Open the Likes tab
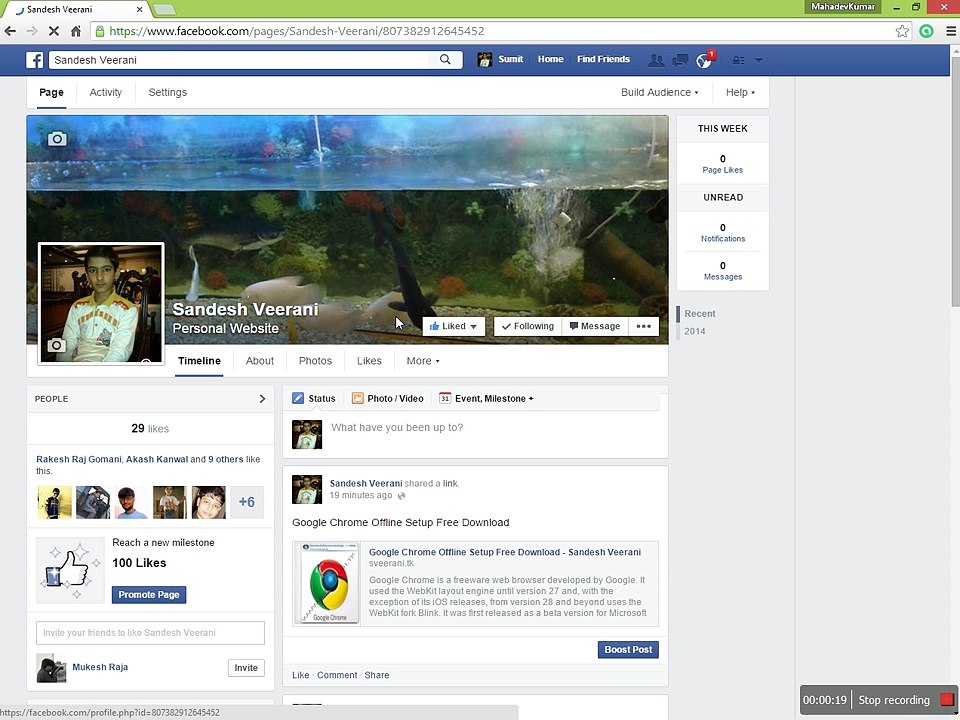 click(369, 361)
